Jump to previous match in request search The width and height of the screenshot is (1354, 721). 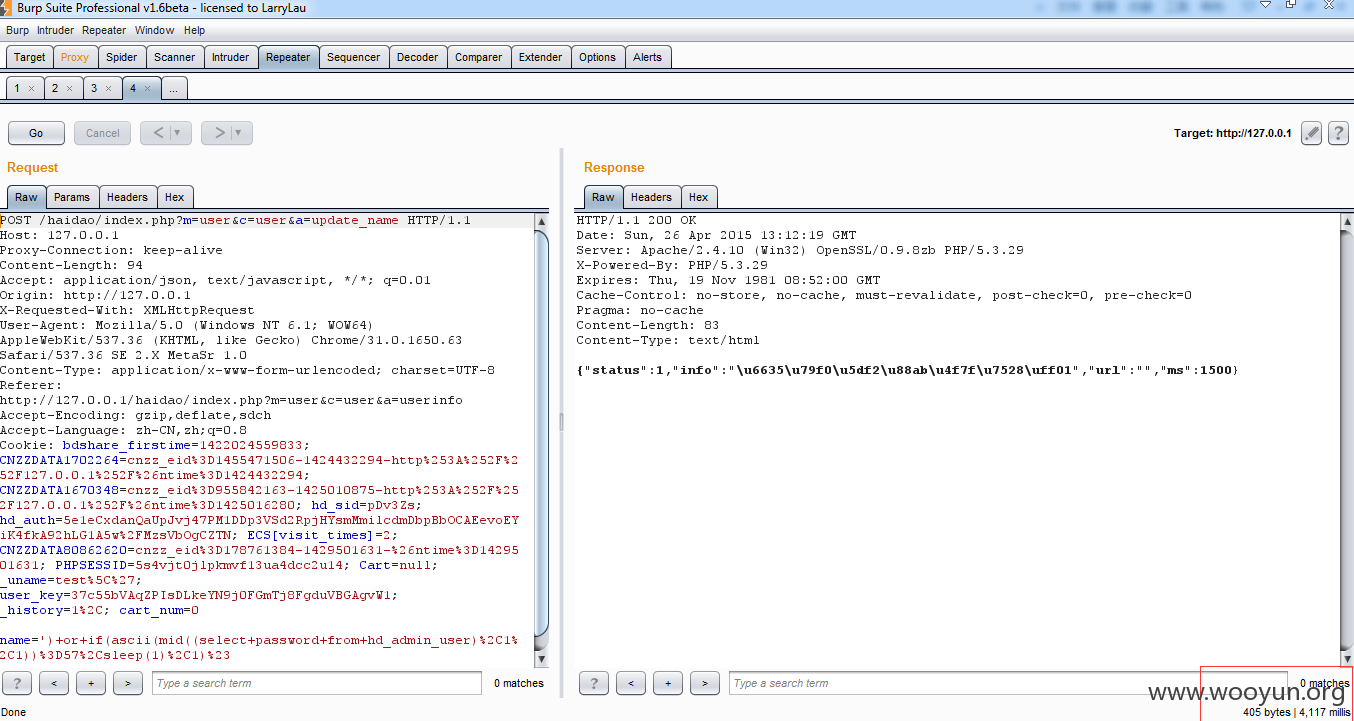click(x=54, y=684)
